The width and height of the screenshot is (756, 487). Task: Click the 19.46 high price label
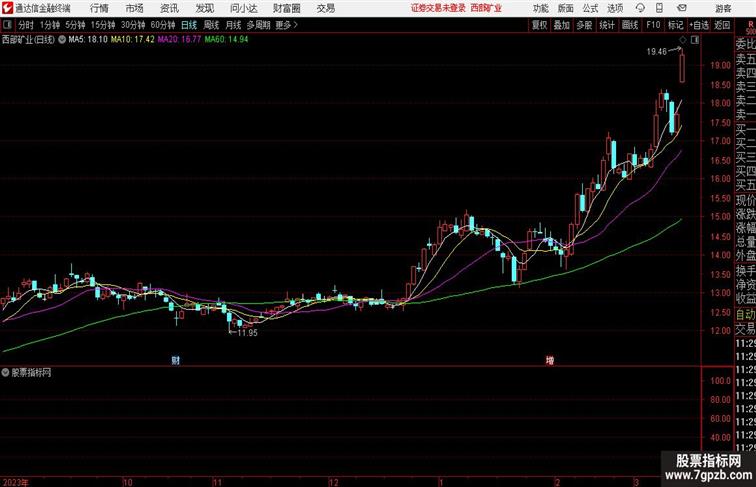coord(657,52)
